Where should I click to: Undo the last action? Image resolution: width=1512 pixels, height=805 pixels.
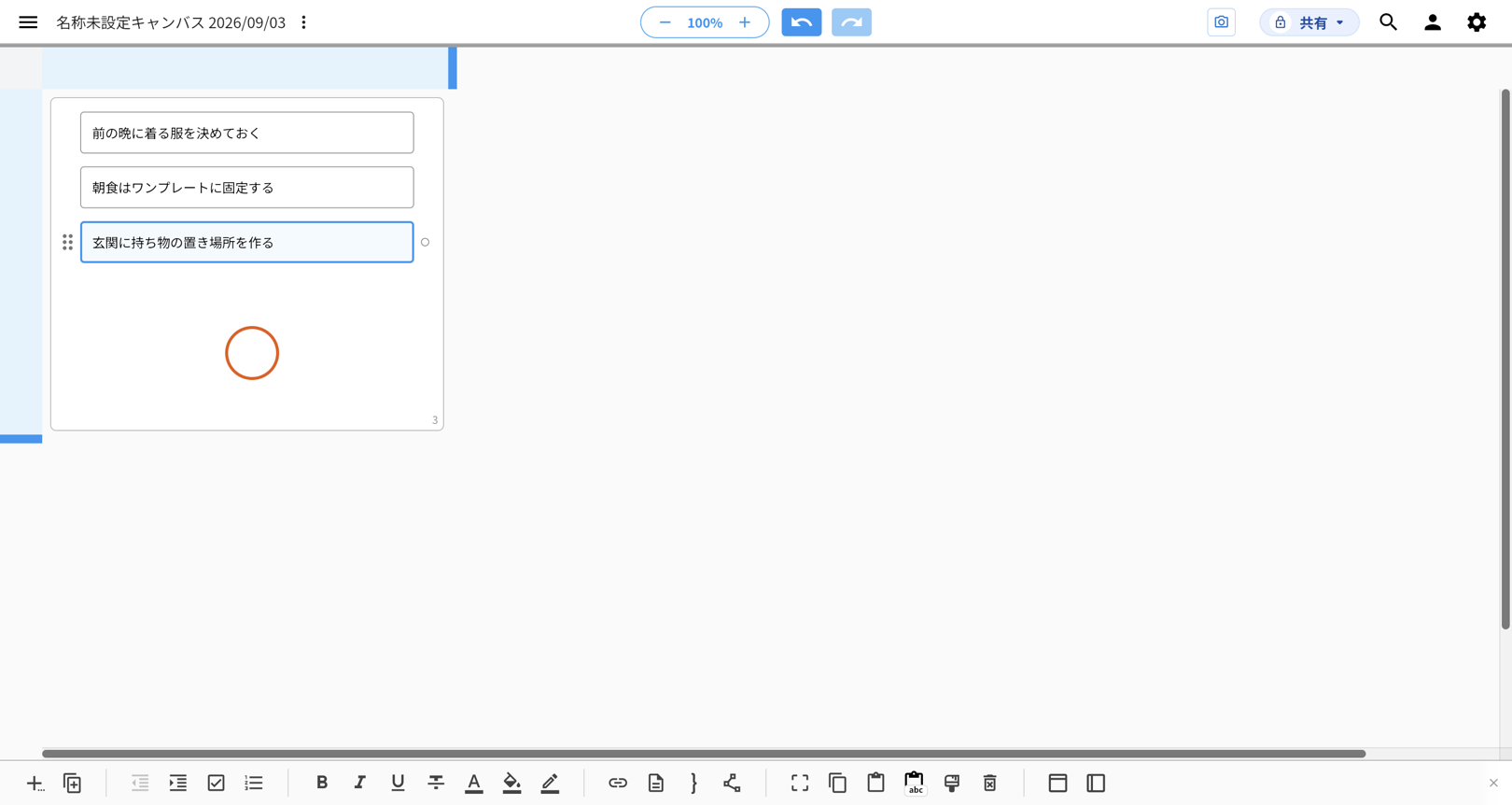[802, 22]
